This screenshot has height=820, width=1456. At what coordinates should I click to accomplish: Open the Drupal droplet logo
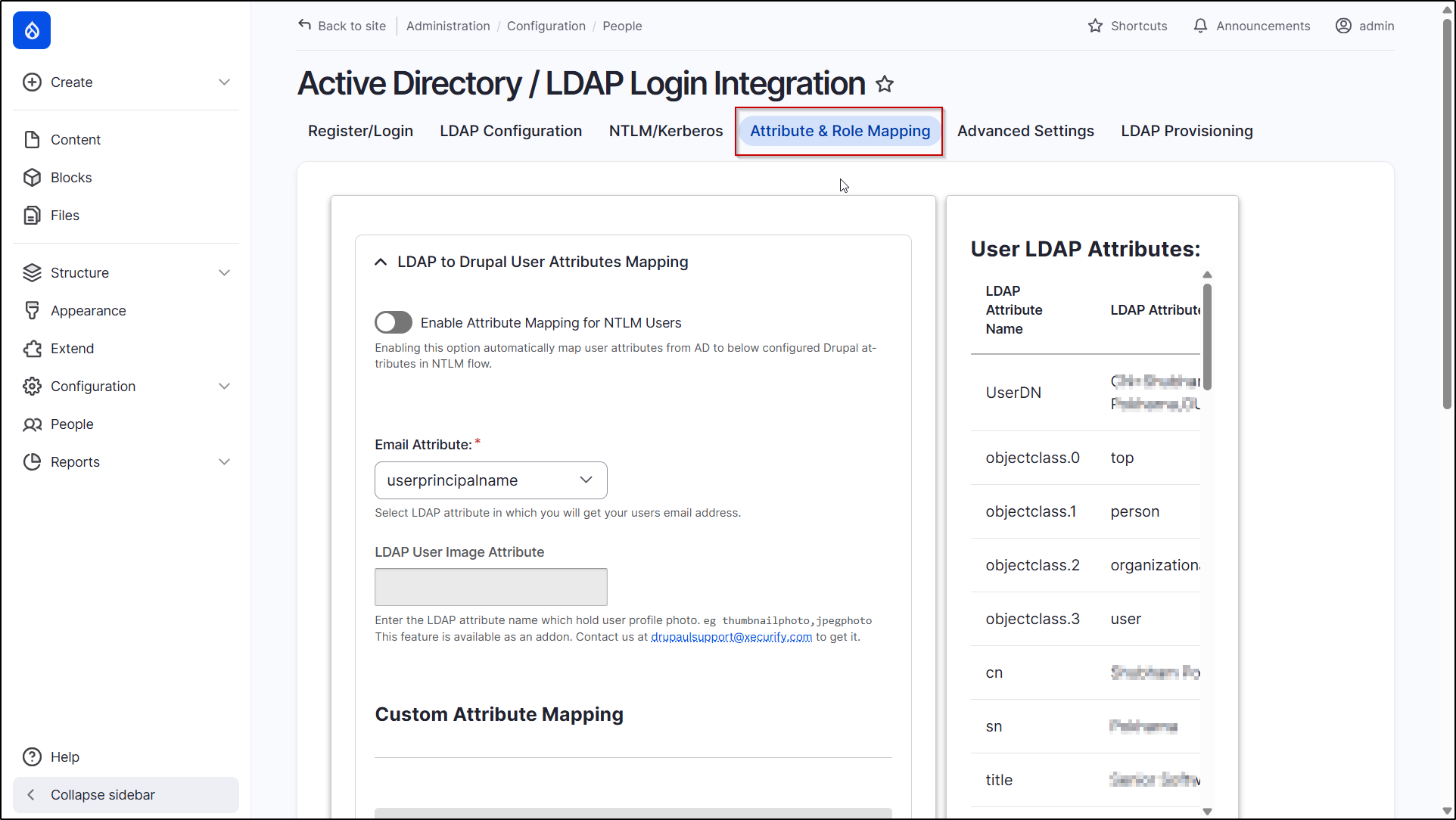[x=32, y=30]
